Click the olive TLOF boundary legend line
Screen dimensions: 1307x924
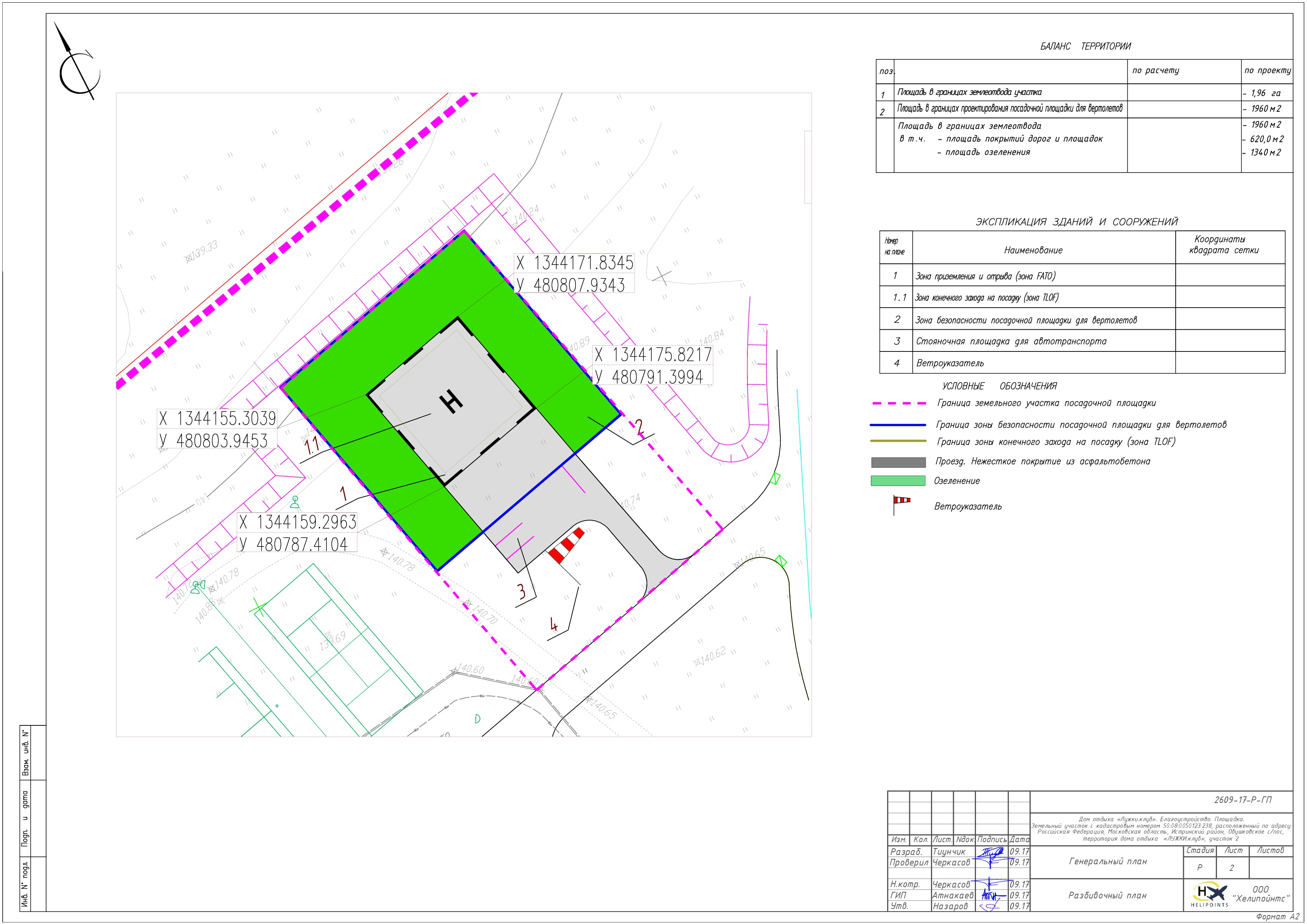tap(898, 441)
